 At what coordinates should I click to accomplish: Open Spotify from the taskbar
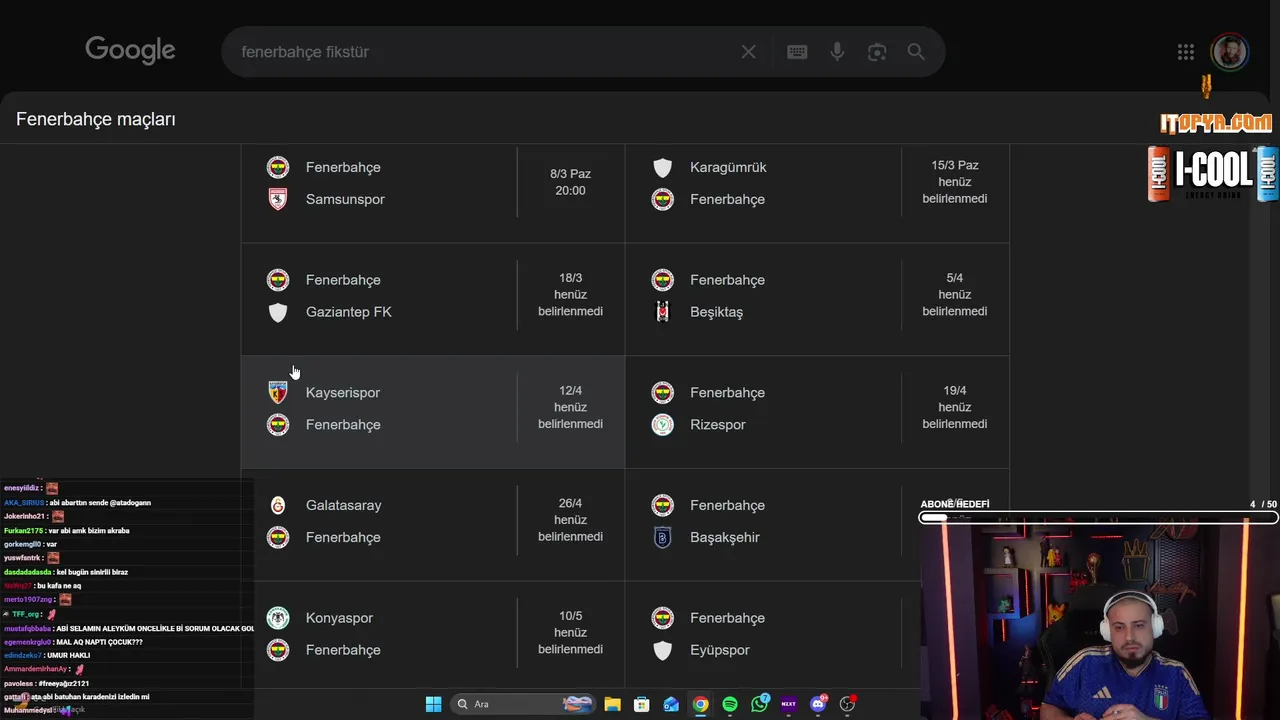pyautogui.click(x=730, y=704)
